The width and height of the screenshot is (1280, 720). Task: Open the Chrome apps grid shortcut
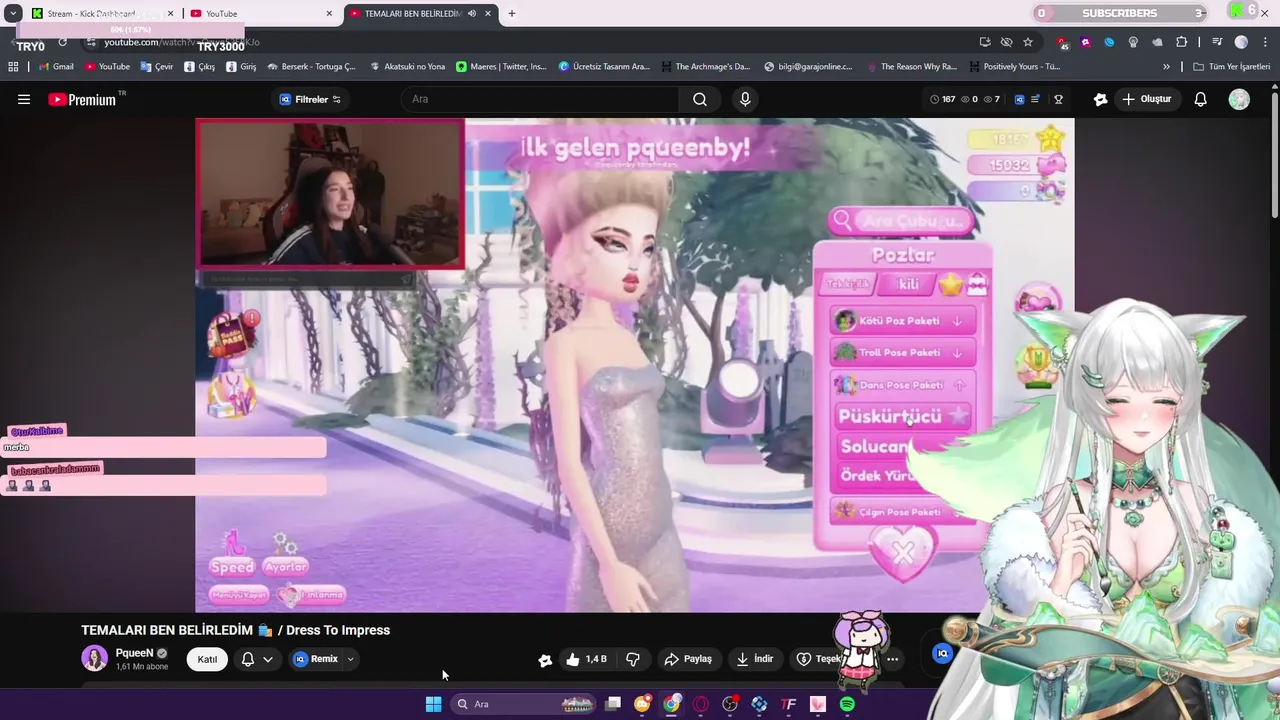[13, 67]
